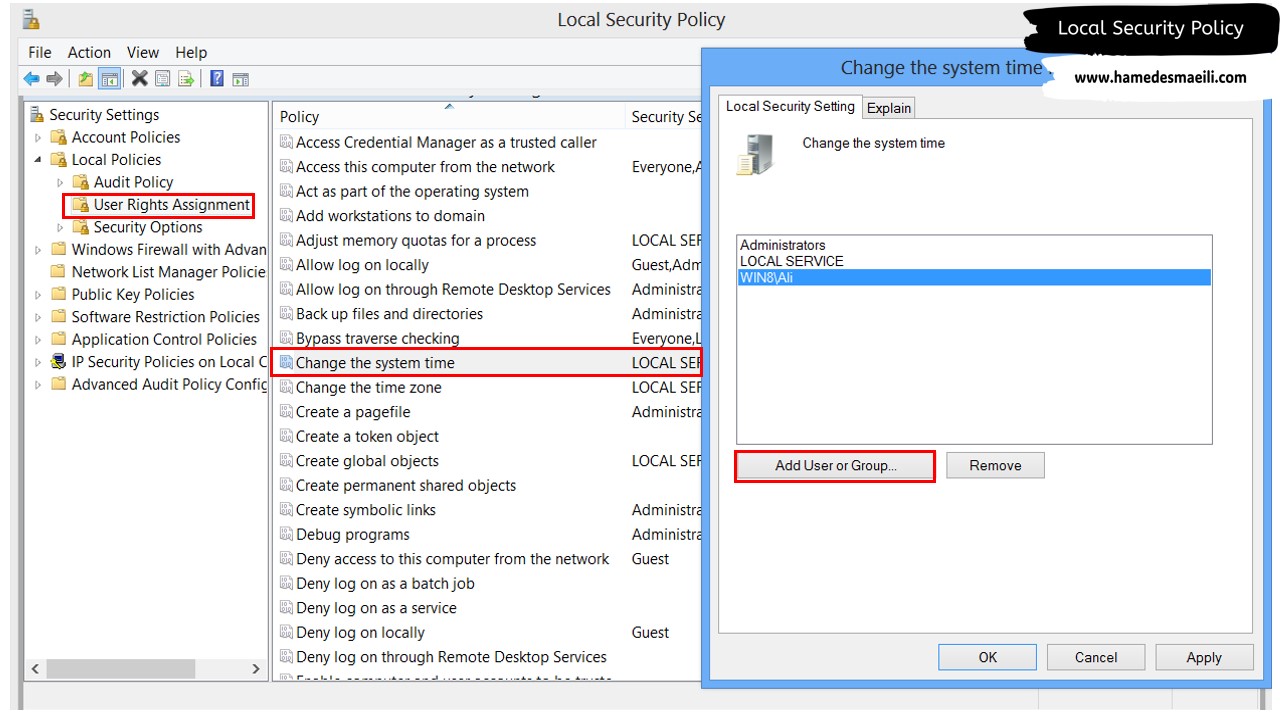
Task: Click the Export List toolbar icon
Action: 185,79
